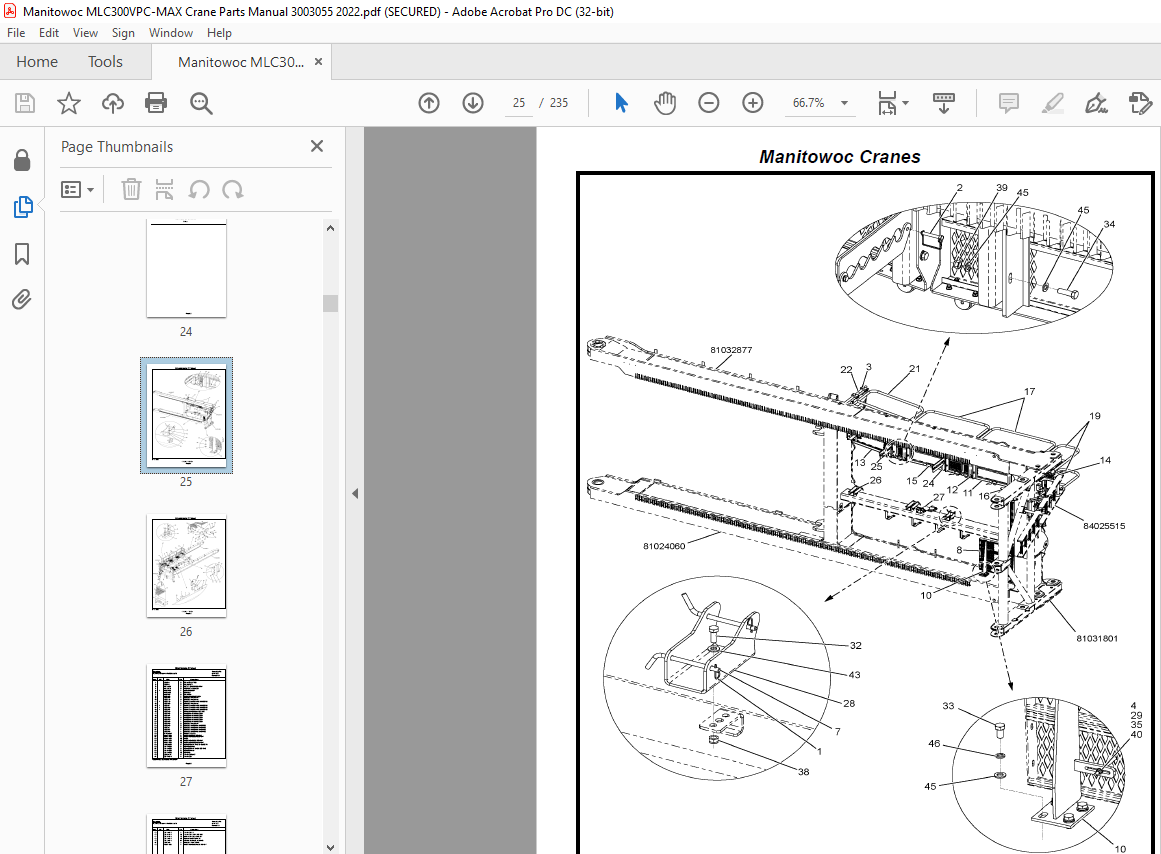The width and height of the screenshot is (1161, 854).
Task: Select the Manitowoc MLC30... document tab
Action: pos(241,62)
